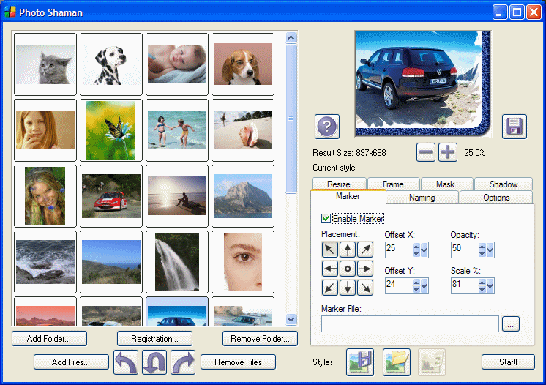Select the beagle dog thumbnail
Viewport: 546px width, 385px height.
coord(243,64)
